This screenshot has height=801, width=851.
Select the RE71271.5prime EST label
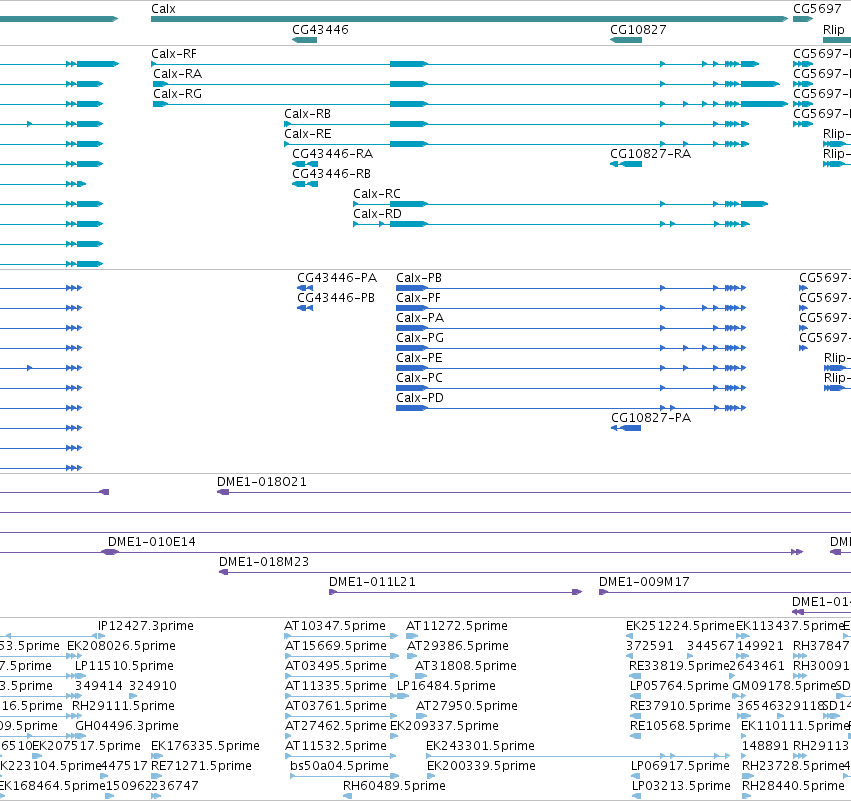(201, 766)
